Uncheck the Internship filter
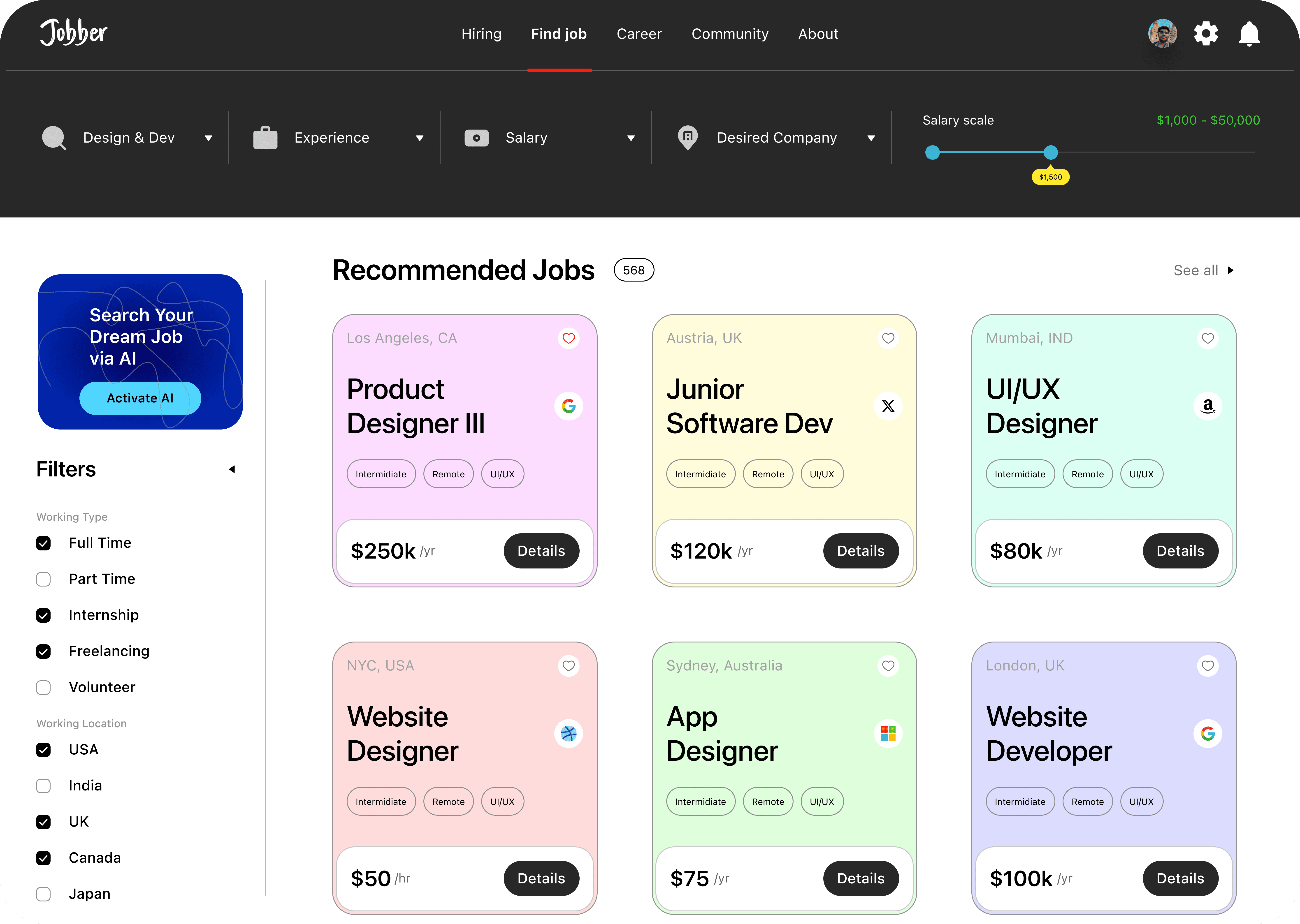This screenshot has width=1300, height=924. tap(43, 615)
